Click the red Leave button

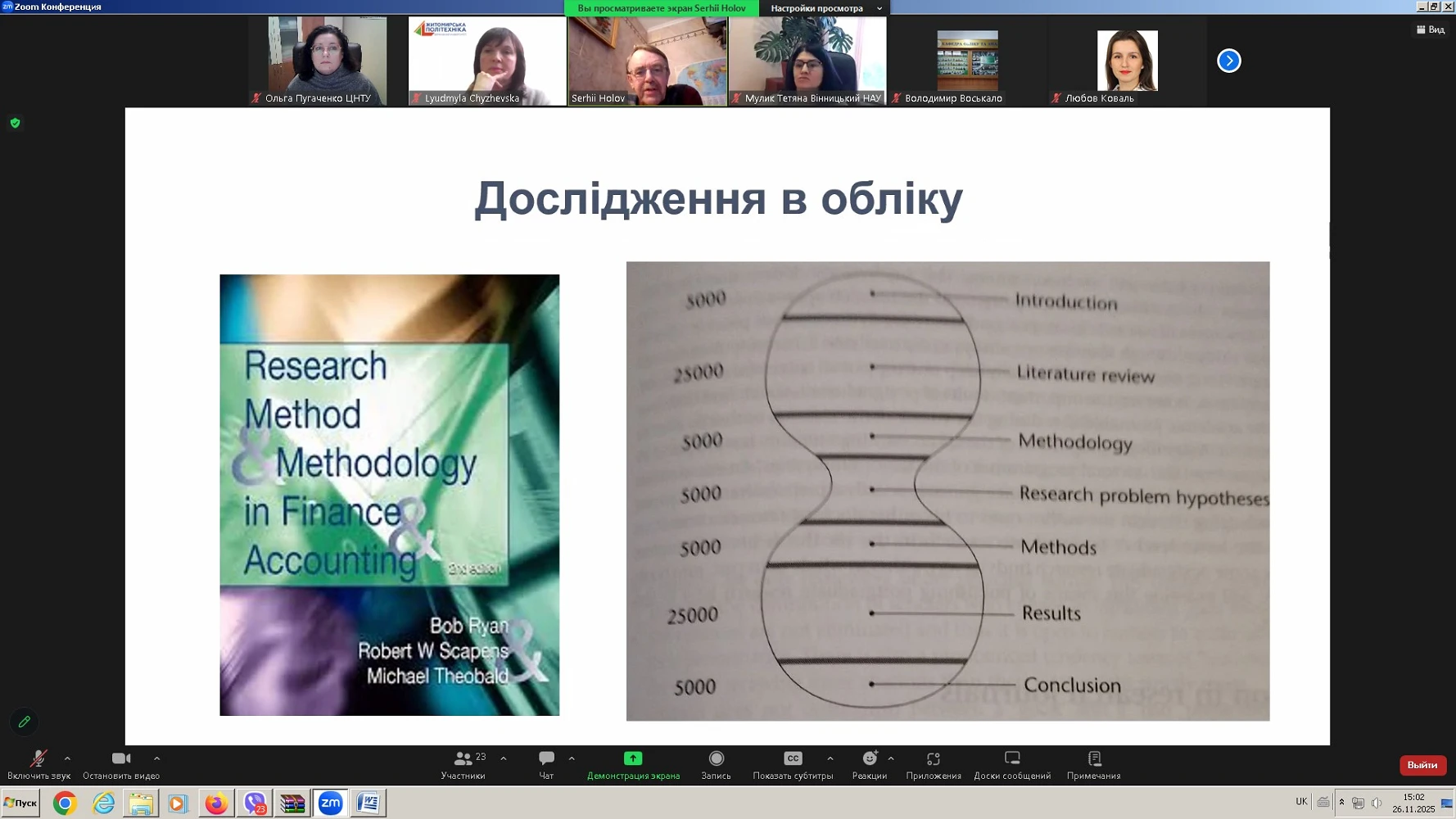1422,765
